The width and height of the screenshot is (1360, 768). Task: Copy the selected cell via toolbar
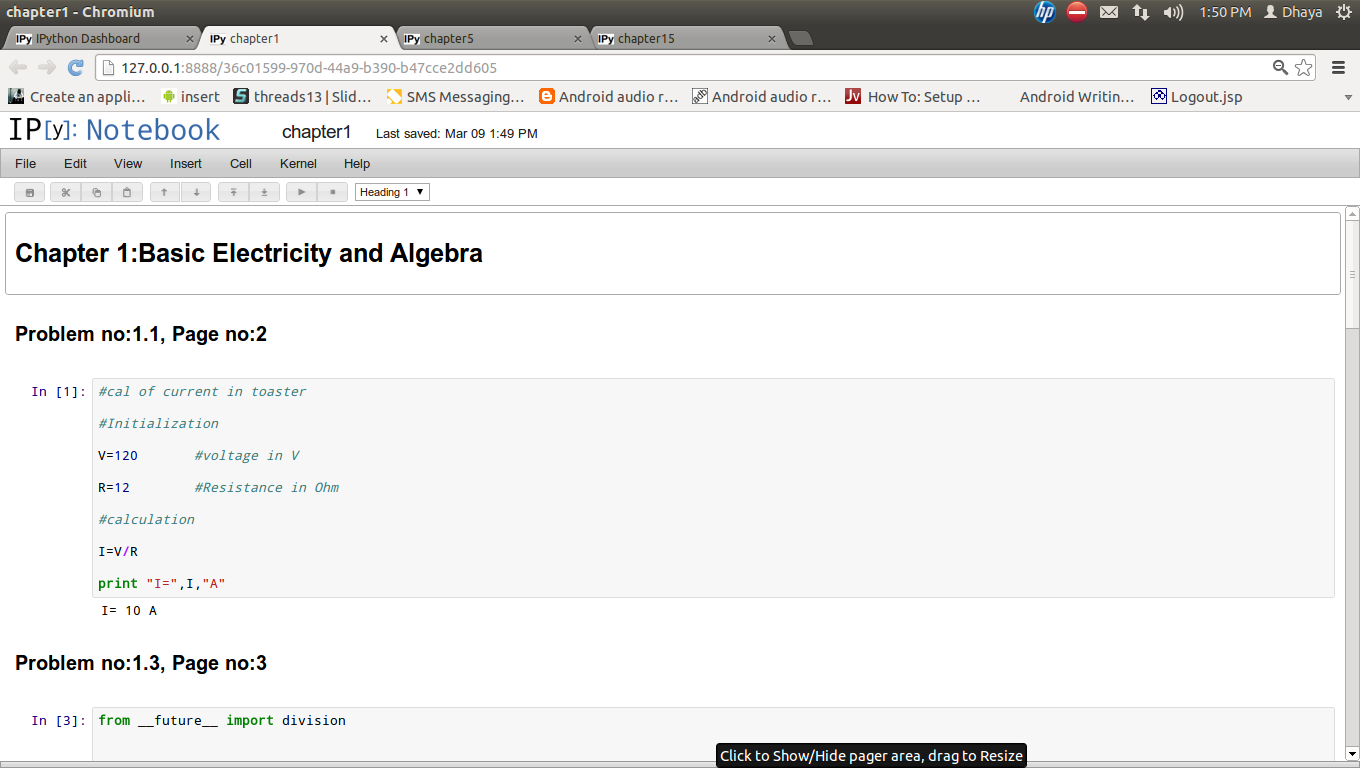[x=96, y=192]
